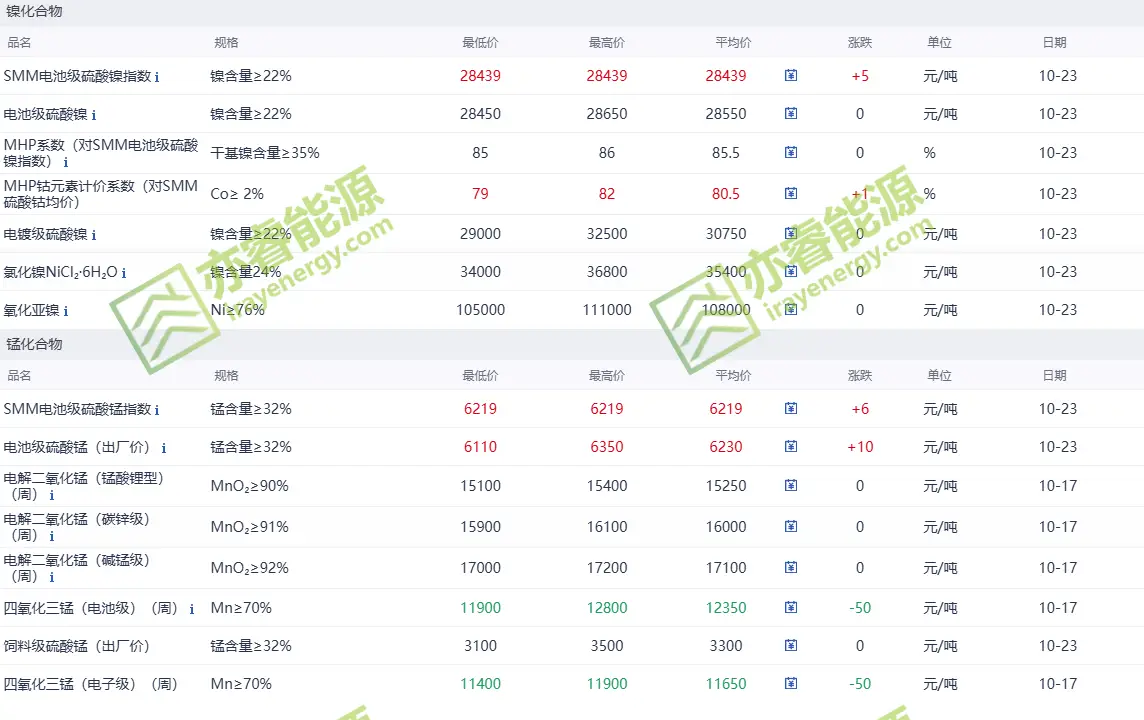Open price history icon for 饲料级硫酸锰 row
Screen dimensions: 1144x720
(791, 646)
